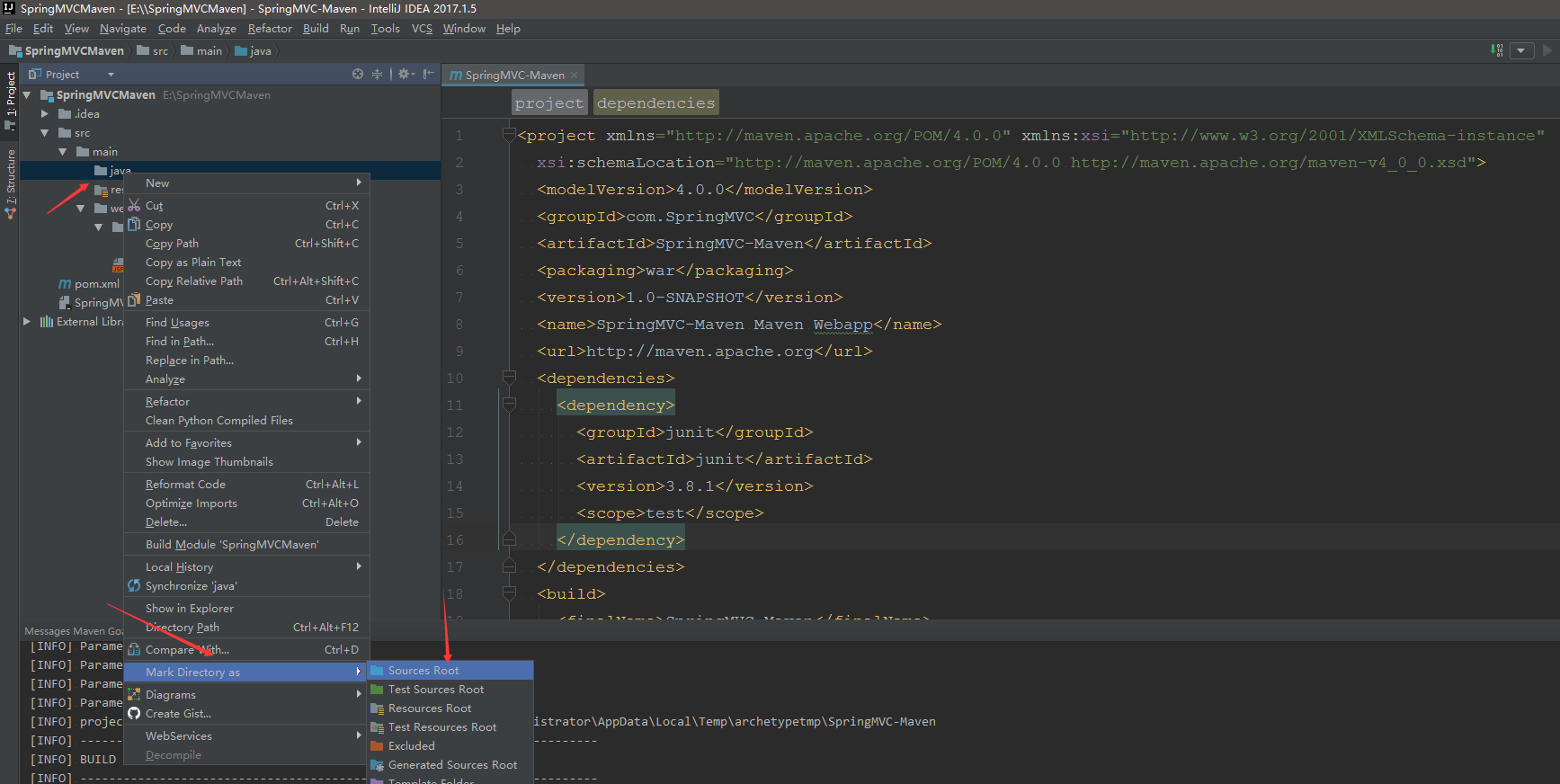The height and width of the screenshot is (784, 1560).
Task: Expand External Libraries node
Action: (27, 321)
